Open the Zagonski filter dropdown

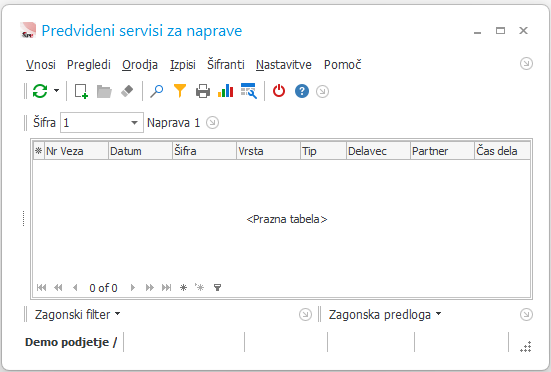point(77,314)
